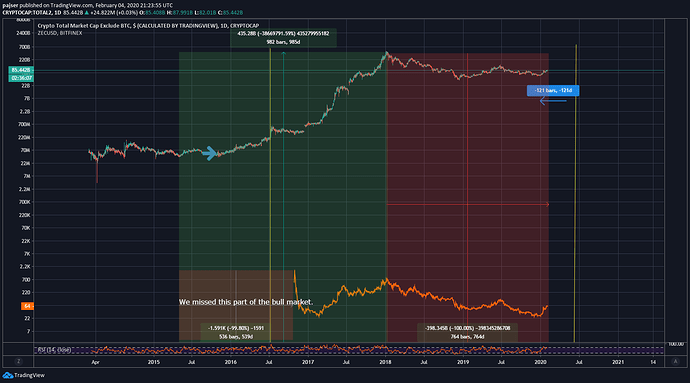Click the 764 bars, 764d measurement label
The image size is (690, 383).
tap(467, 337)
